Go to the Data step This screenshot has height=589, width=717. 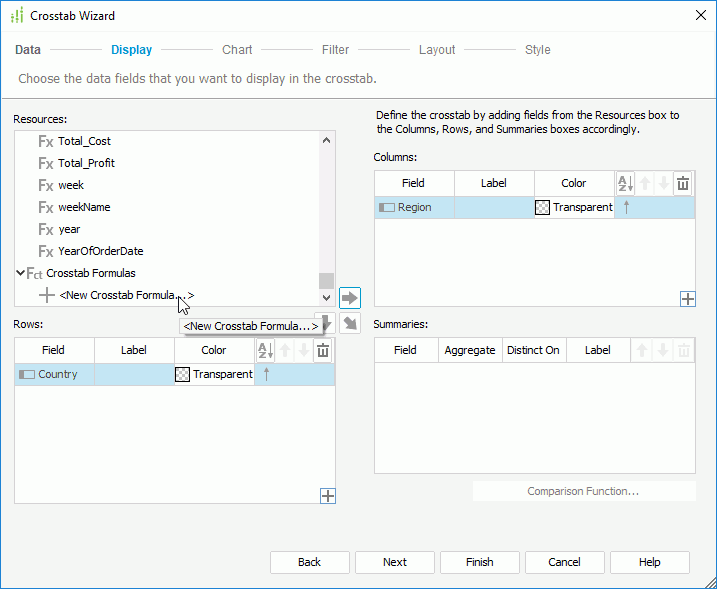(28, 50)
